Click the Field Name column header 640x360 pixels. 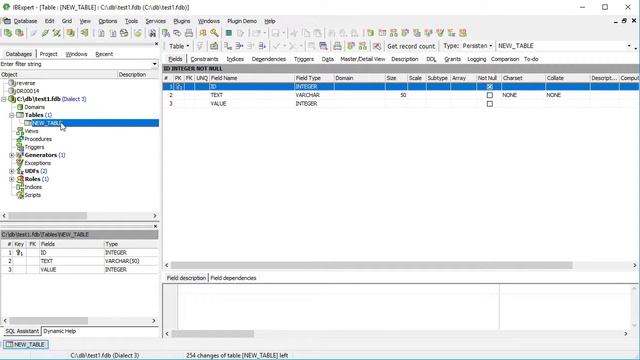251,78
